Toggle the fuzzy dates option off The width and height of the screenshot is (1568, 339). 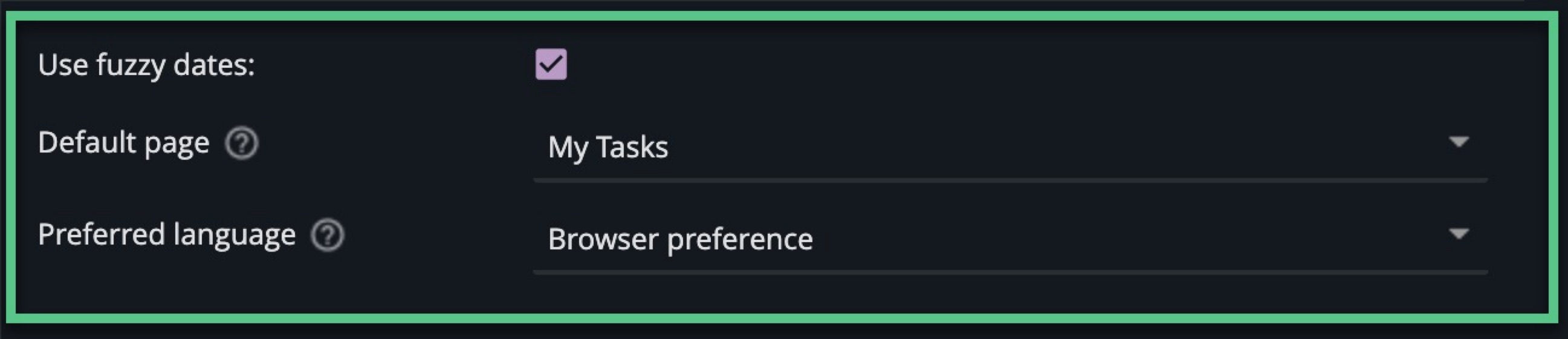[551, 64]
